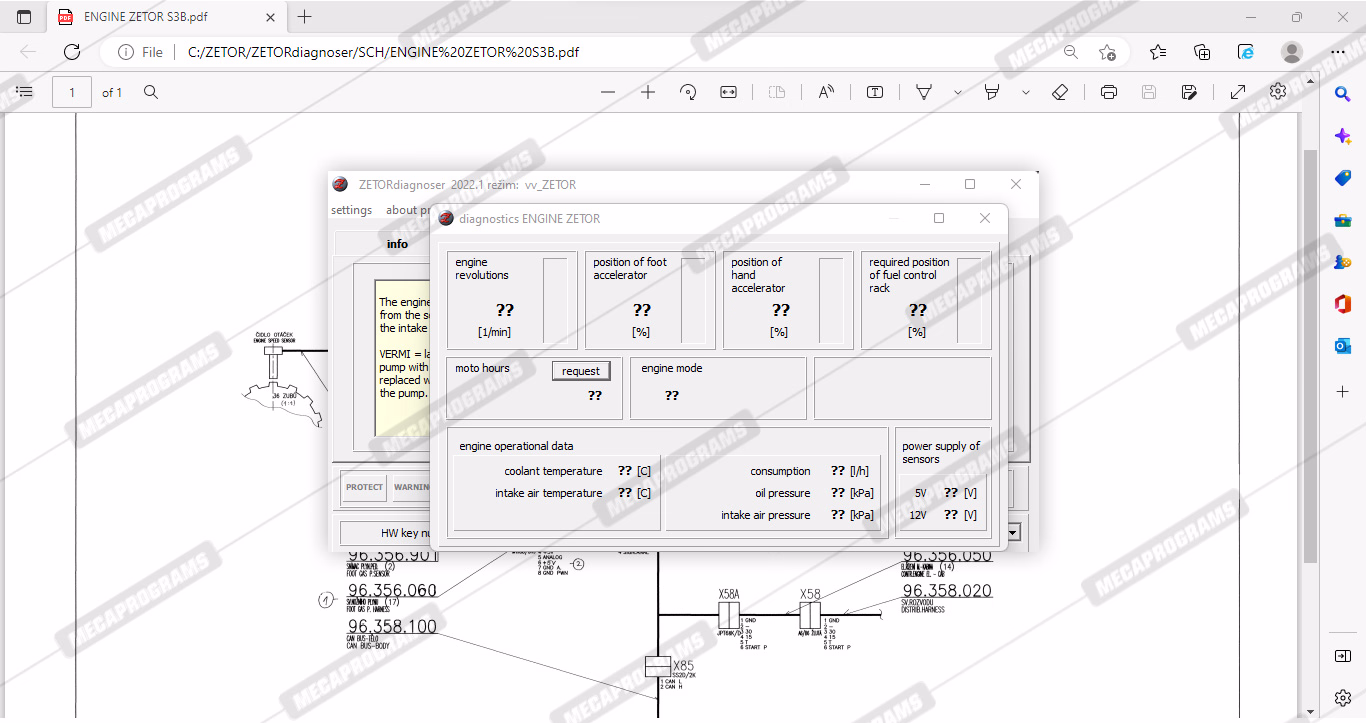Open the page zoom magnifier in address bar
This screenshot has width=1366, height=723.
pyautogui.click(x=1071, y=52)
